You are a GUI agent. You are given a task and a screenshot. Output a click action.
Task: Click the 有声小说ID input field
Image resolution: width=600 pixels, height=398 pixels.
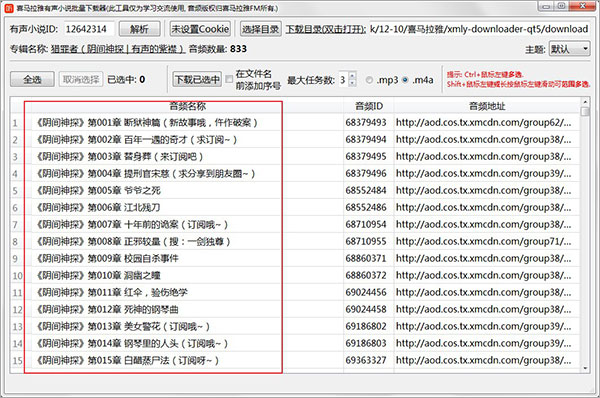89,29
